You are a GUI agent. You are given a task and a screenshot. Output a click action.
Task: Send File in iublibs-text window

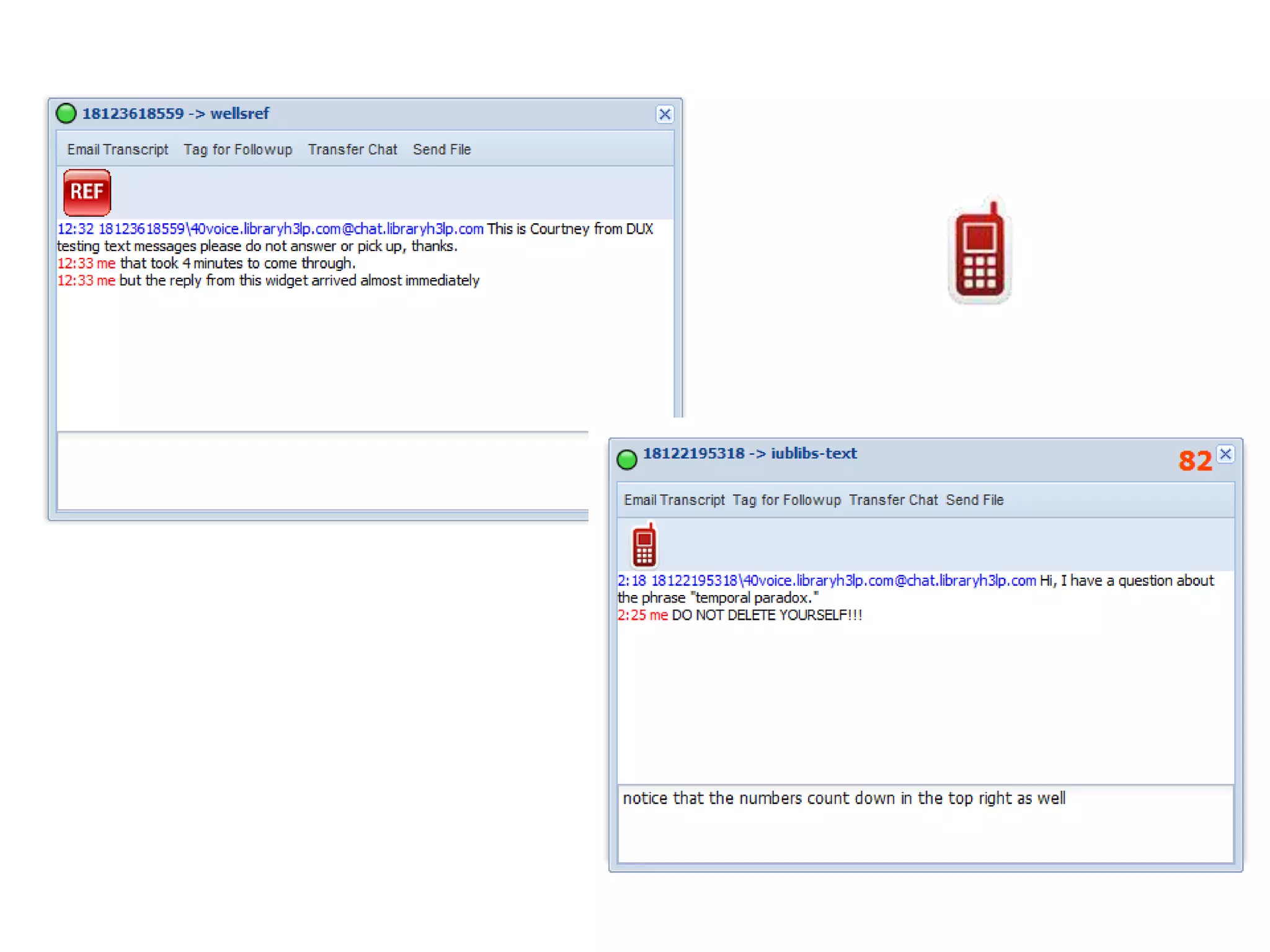[x=974, y=500]
